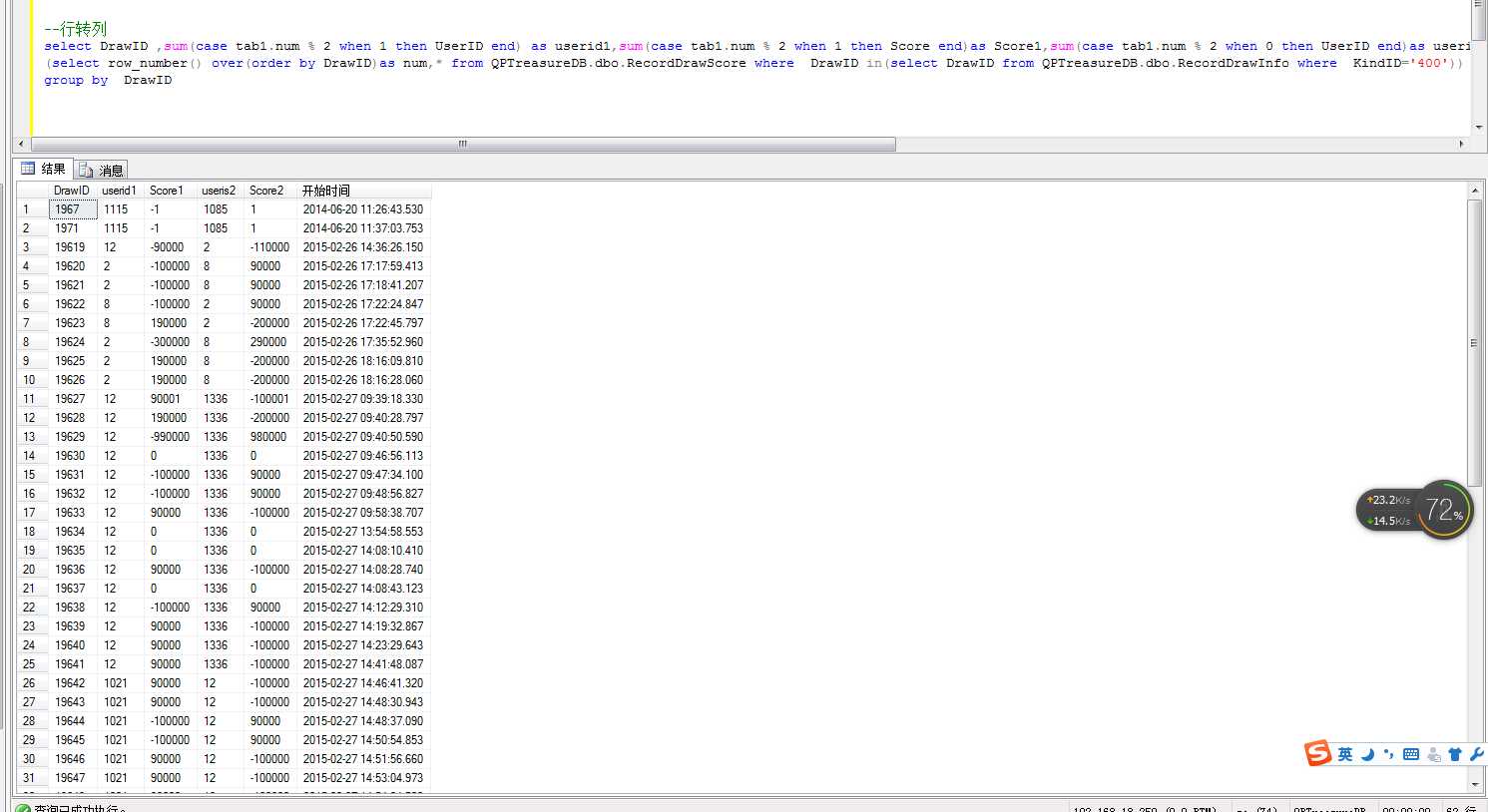Click the 23.2K/s upload speed readout

click(1388, 500)
